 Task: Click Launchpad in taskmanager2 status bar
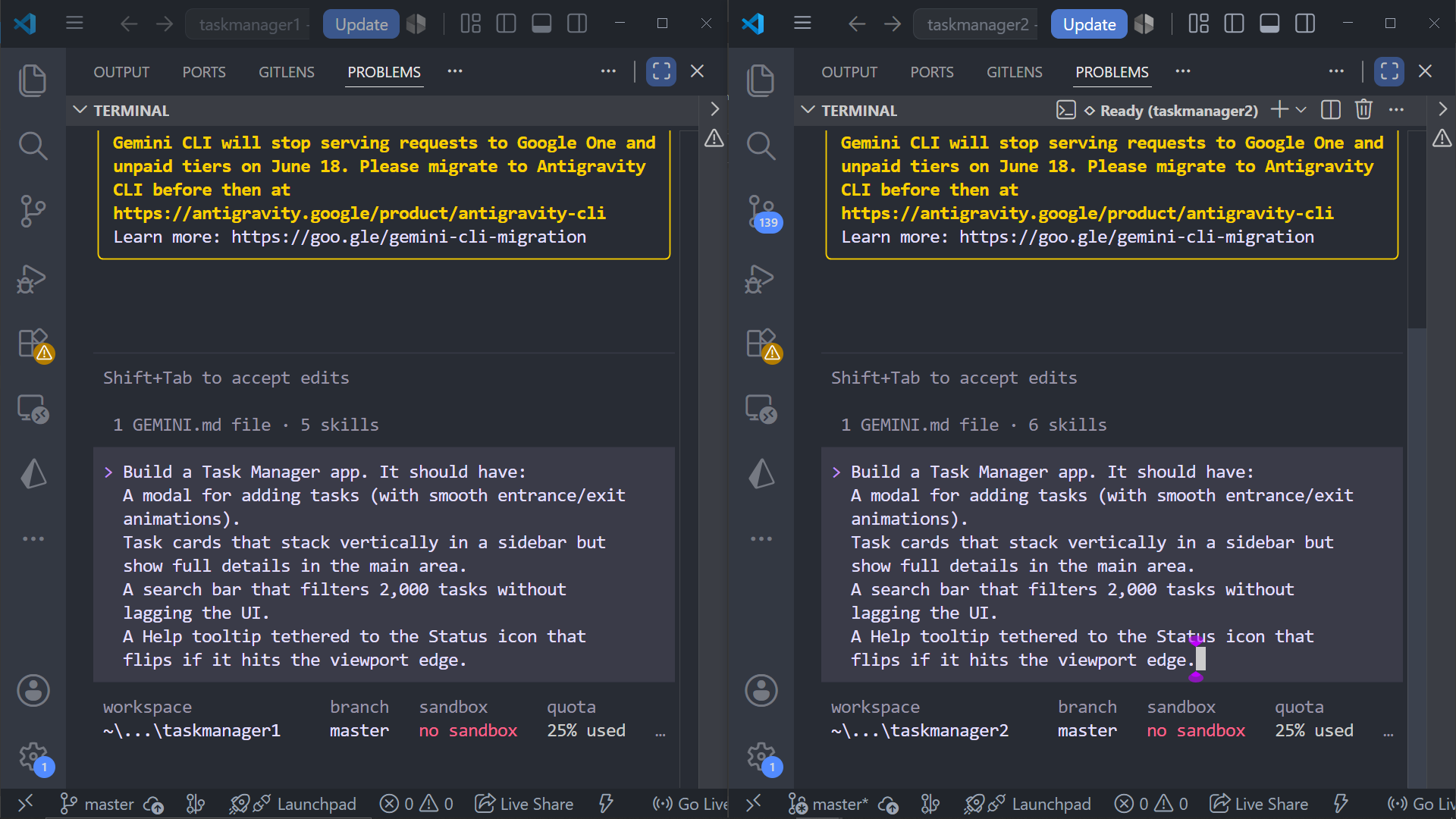click(1028, 804)
